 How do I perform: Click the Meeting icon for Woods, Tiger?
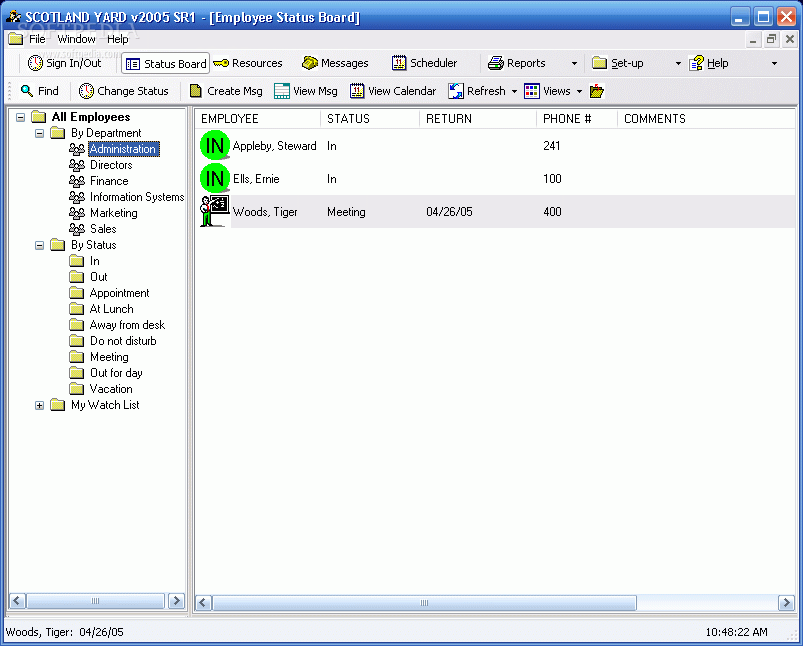pos(215,211)
